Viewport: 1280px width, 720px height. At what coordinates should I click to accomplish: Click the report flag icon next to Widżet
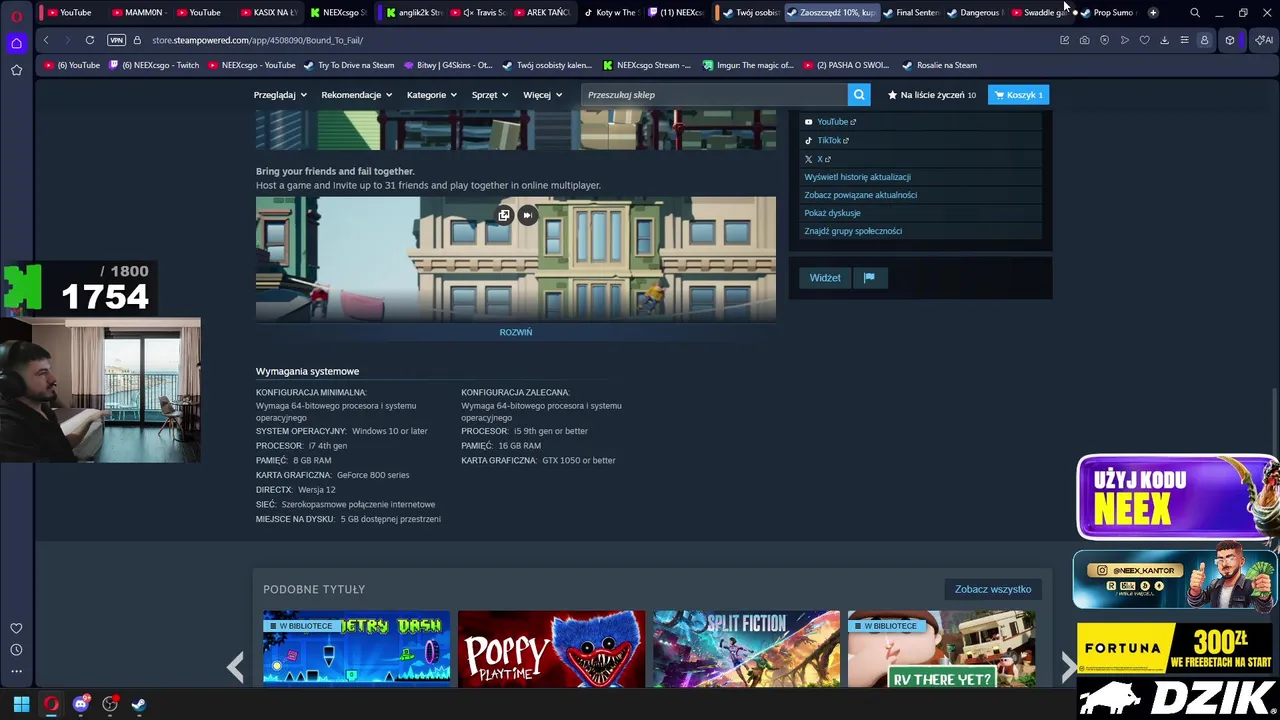tap(869, 277)
